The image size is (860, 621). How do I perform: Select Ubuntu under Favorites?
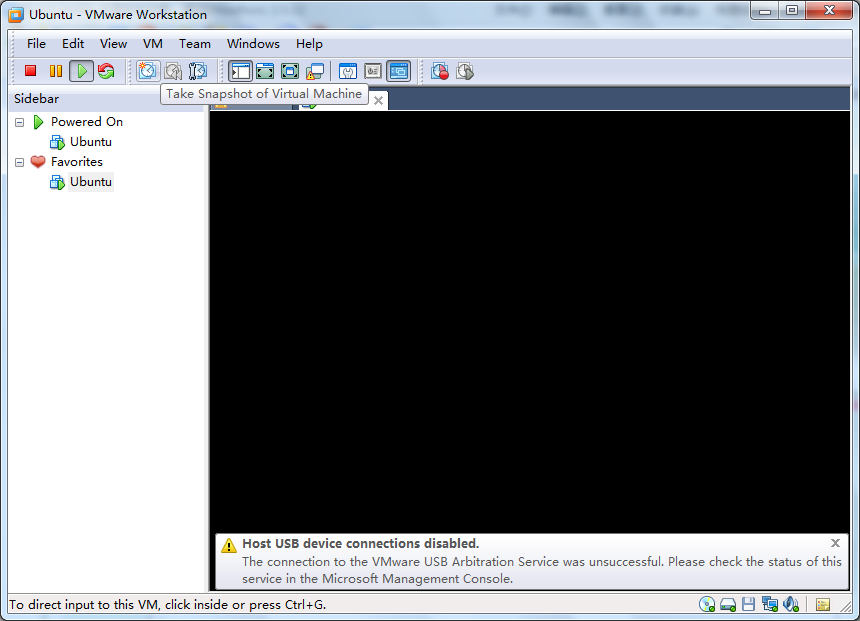pyautogui.click(x=90, y=182)
